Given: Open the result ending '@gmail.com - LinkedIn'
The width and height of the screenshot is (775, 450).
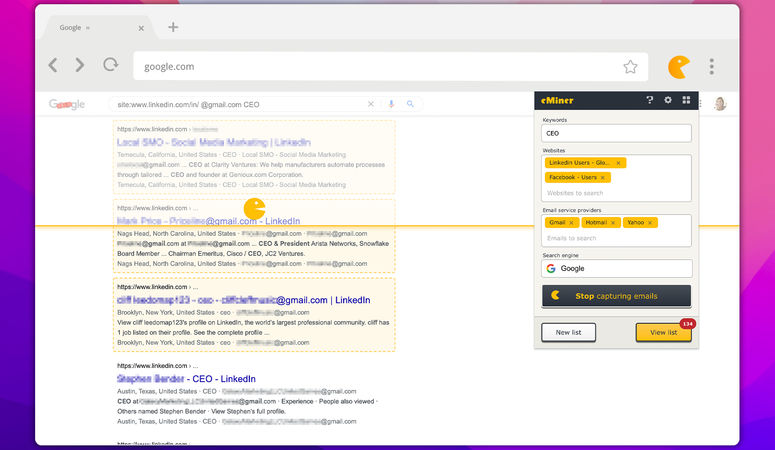Looking at the screenshot, I should [x=209, y=221].
